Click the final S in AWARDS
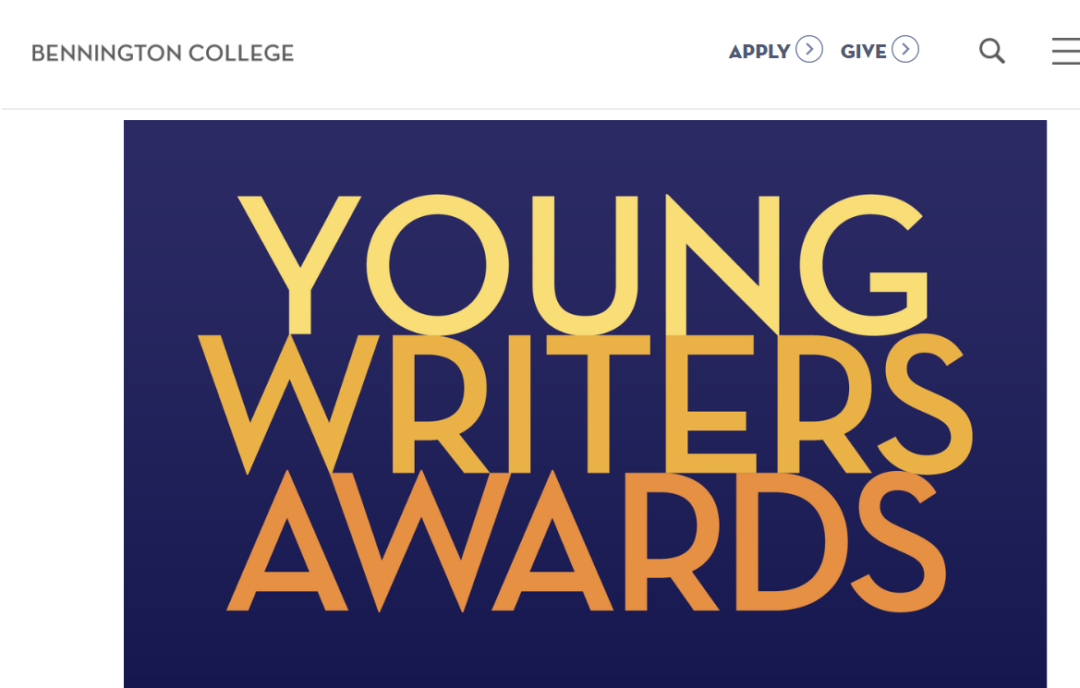 tap(898, 542)
